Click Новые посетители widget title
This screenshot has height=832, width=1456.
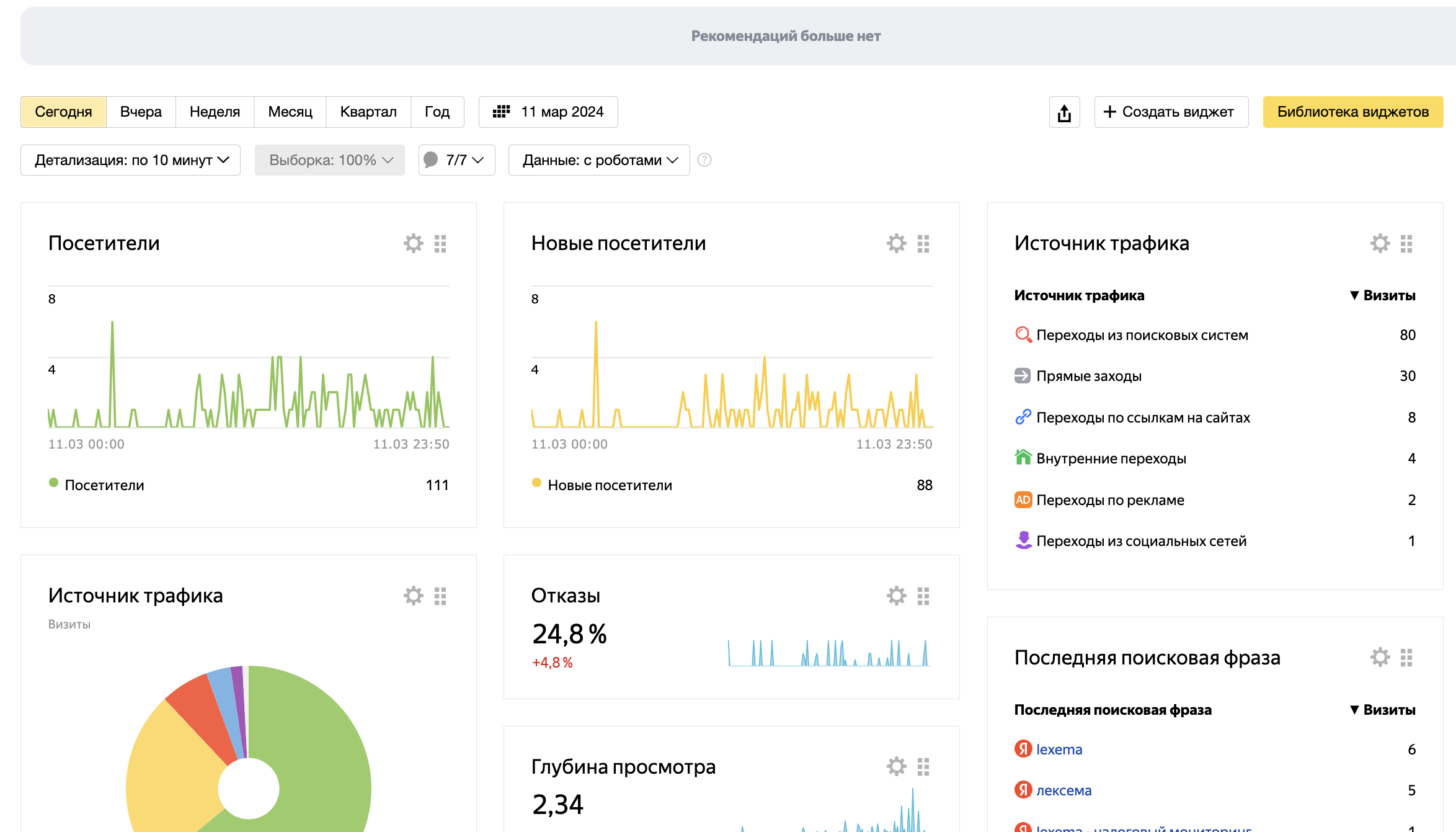click(619, 243)
